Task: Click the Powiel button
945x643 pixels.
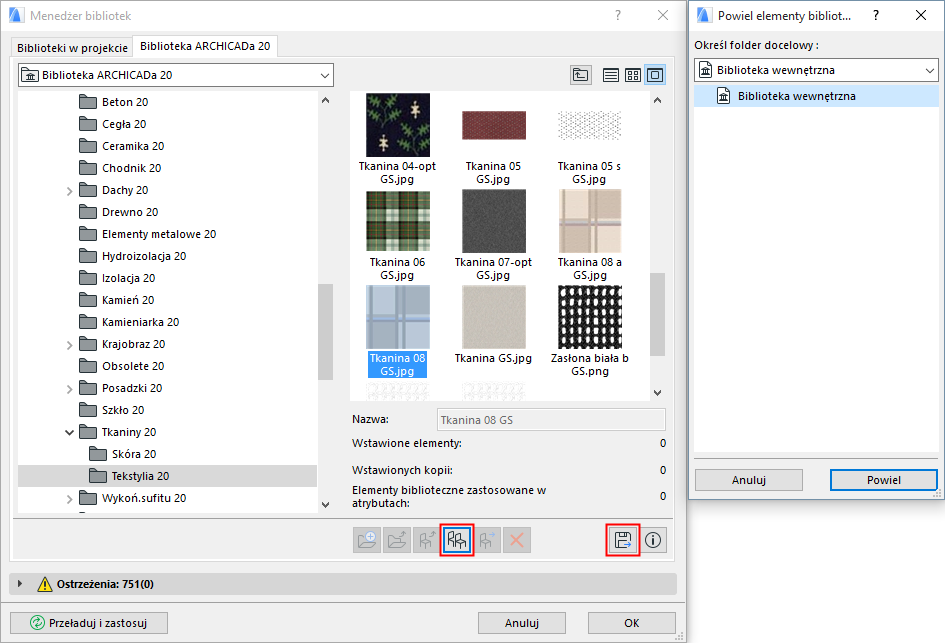Action: (x=883, y=480)
